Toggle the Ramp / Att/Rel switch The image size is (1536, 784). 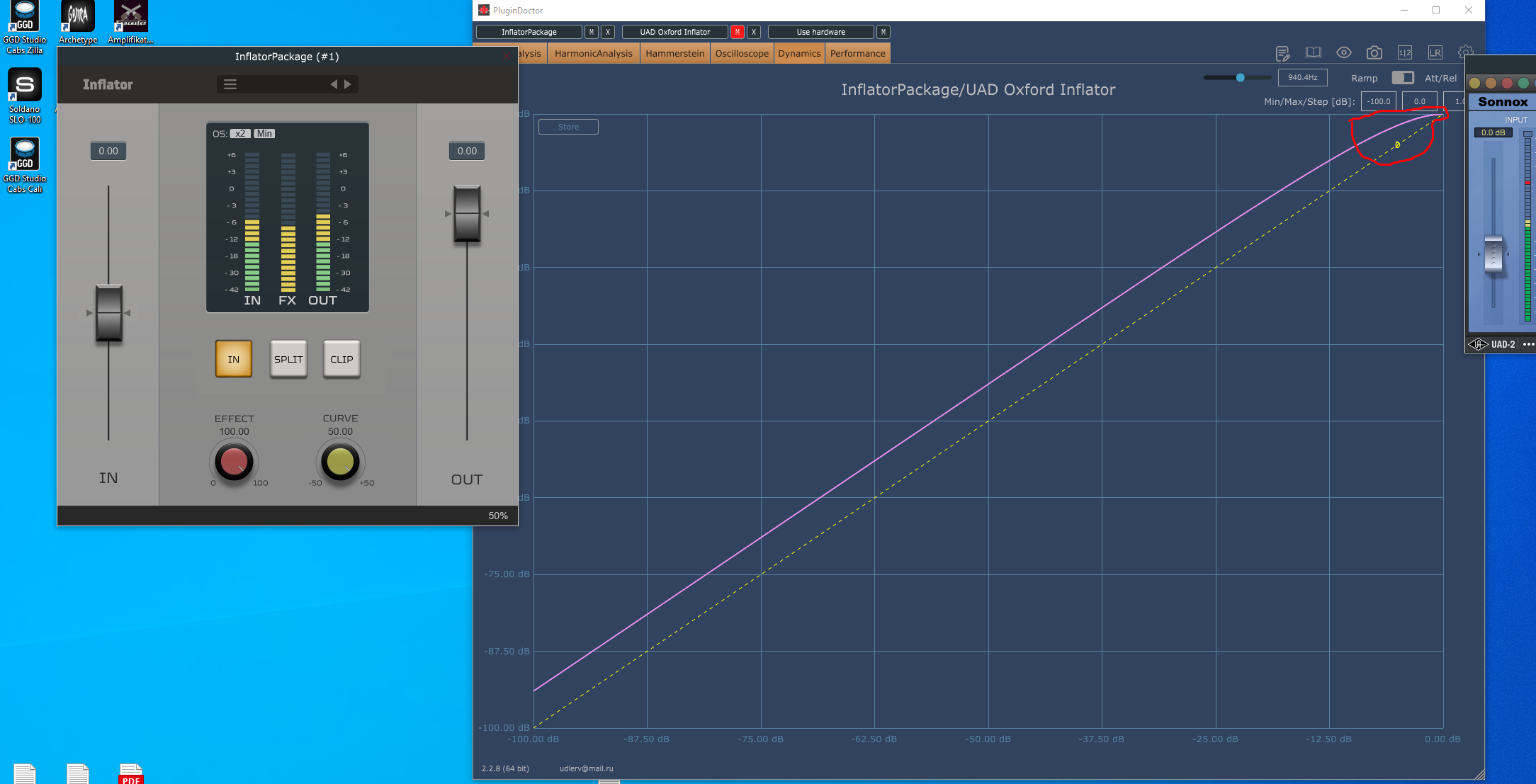point(1402,78)
